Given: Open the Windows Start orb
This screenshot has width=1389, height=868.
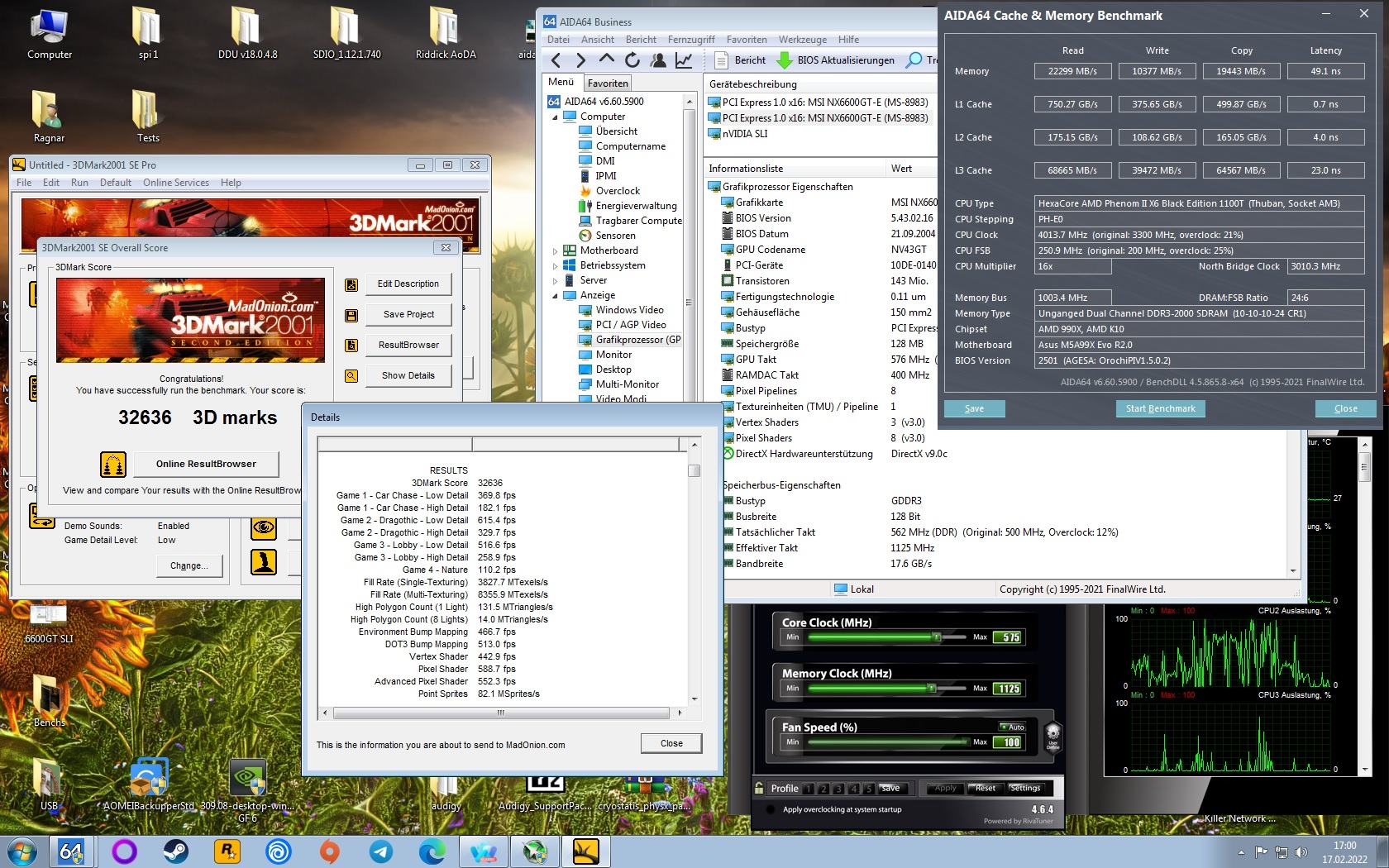Looking at the screenshot, I should tap(21, 851).
